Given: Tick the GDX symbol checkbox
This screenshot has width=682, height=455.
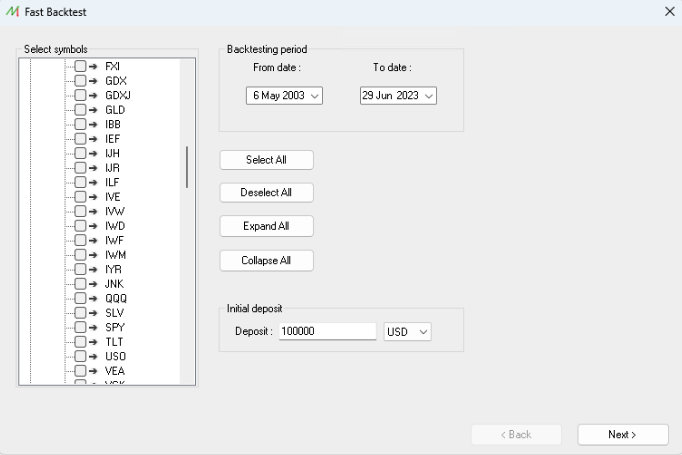Looking at the screenshot, I should (x=80, y=80).
